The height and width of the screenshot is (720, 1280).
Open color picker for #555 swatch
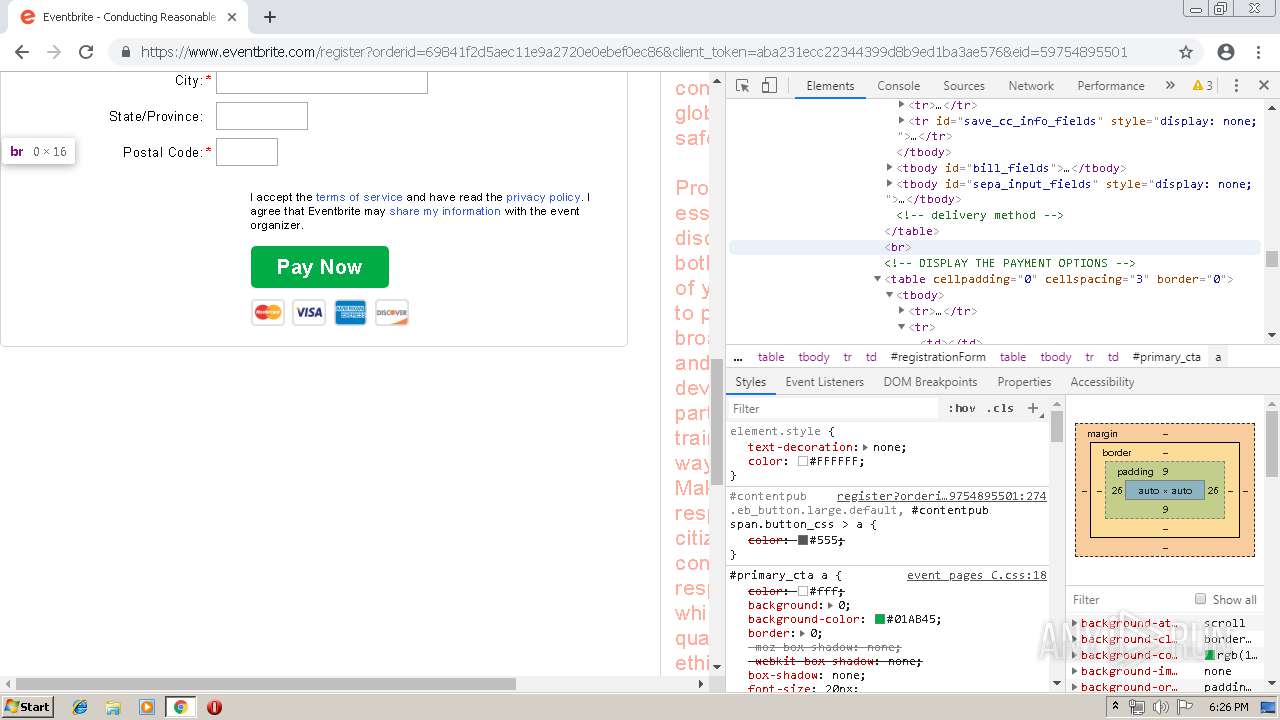coord(803,540)
